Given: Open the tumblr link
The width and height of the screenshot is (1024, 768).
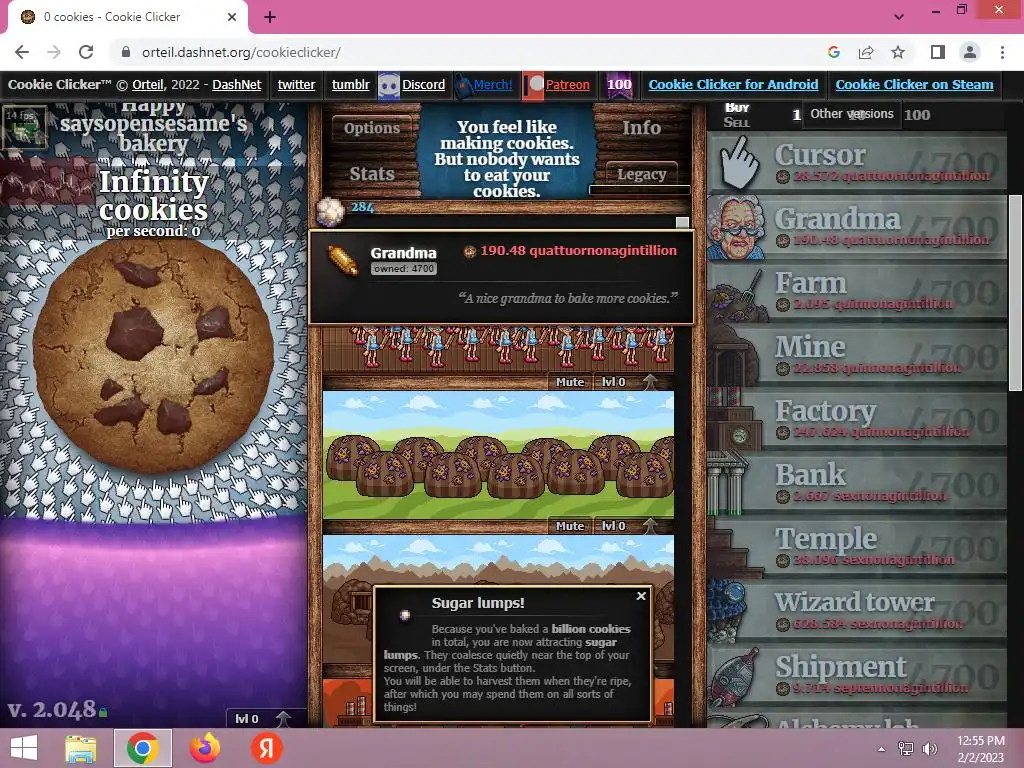Looking at the screenshot, I should tap(350, 84).
